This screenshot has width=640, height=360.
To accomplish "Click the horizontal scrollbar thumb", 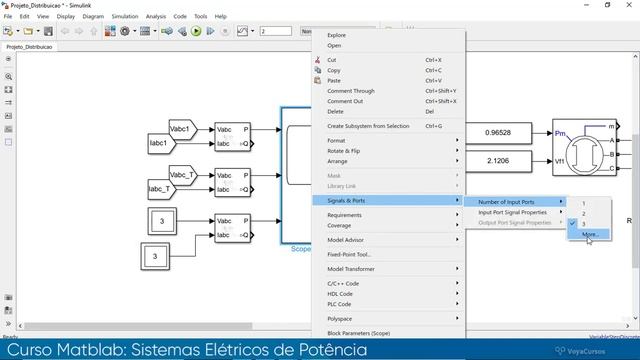I will tap(138, 326).
